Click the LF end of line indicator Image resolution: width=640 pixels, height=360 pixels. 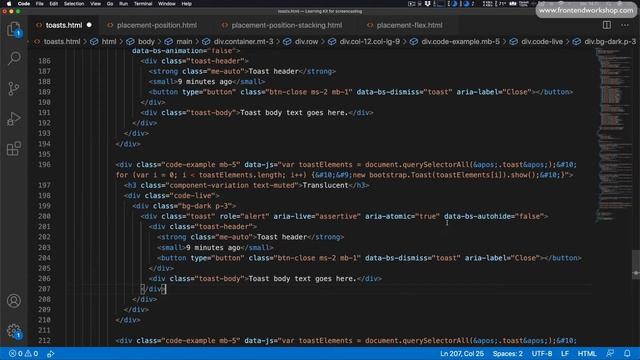[565, 353]
